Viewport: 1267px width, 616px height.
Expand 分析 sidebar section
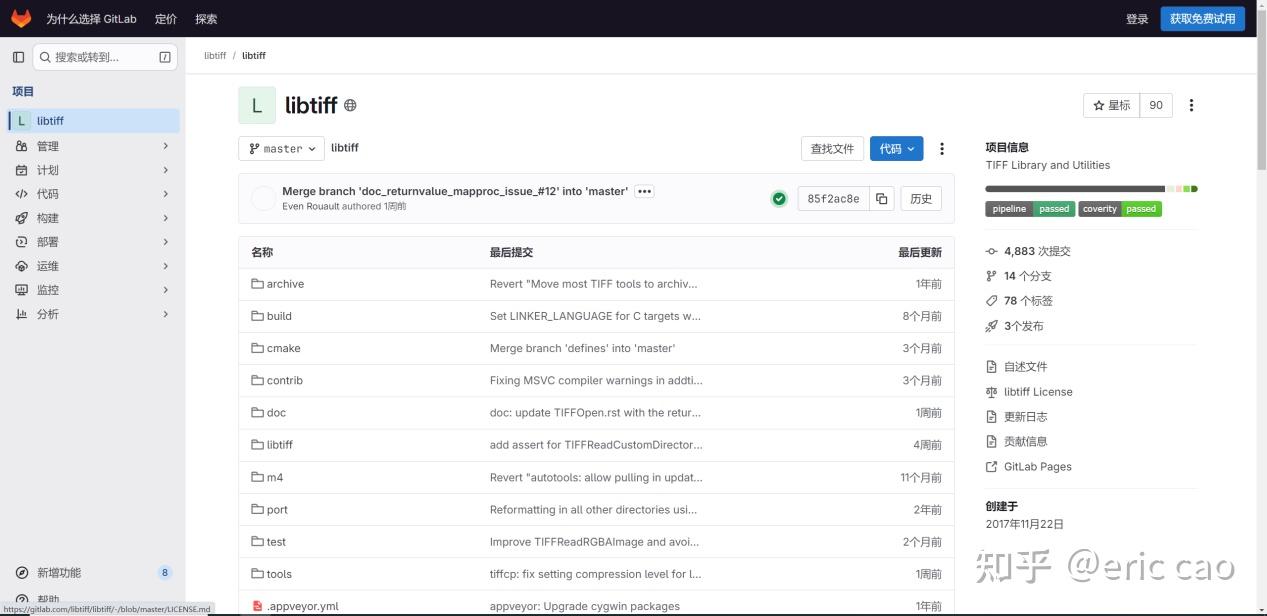[x=92, y=314]
